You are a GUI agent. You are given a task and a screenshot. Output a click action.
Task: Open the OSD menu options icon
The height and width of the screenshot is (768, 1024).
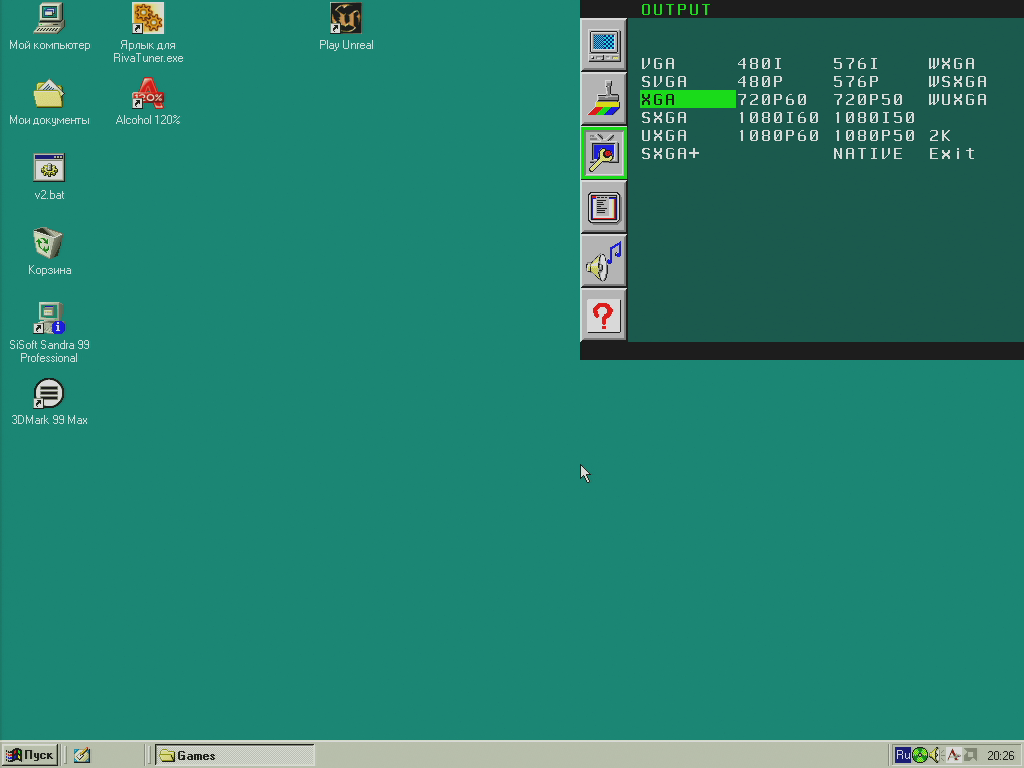603,207
